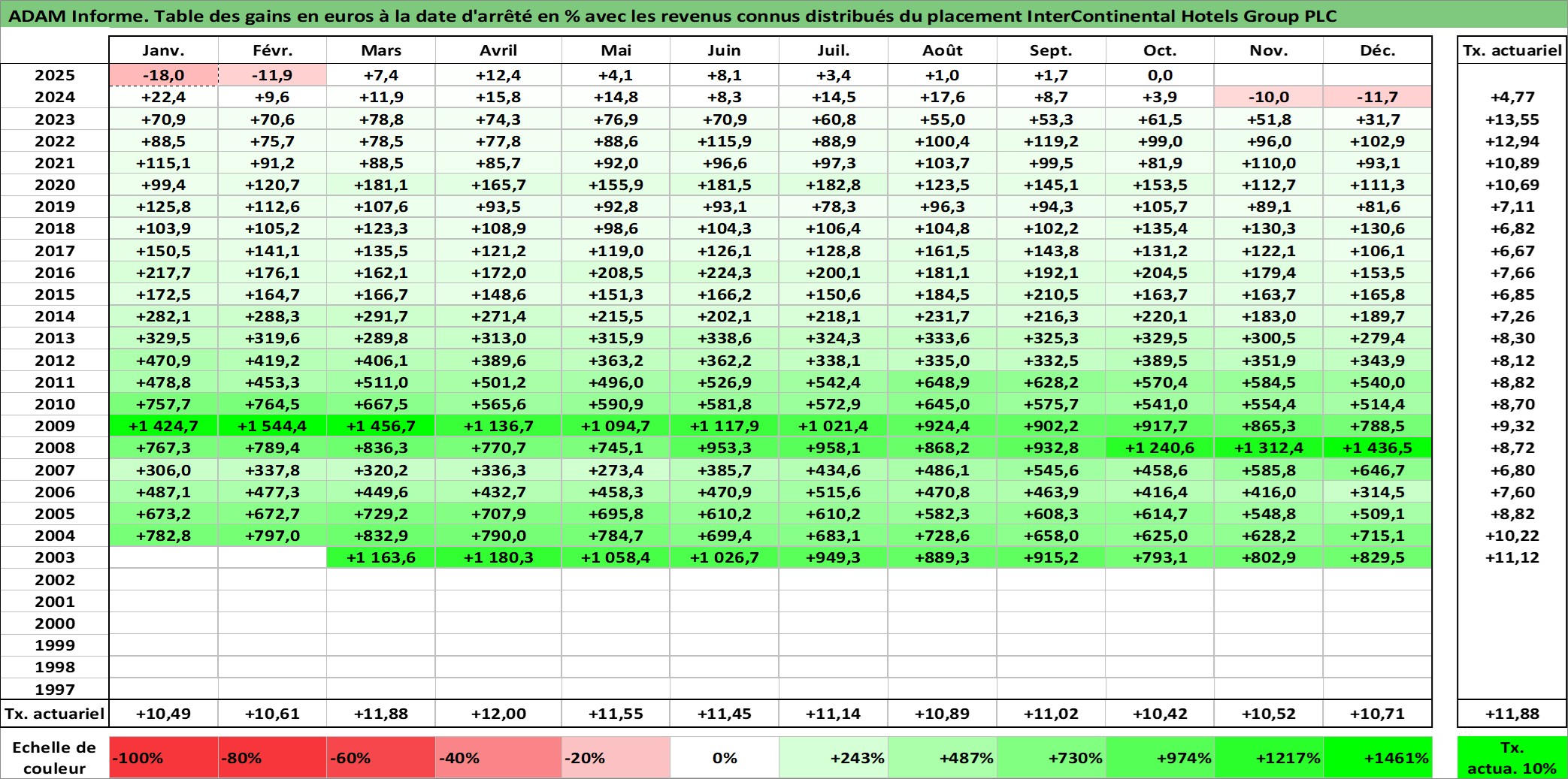Select the +1 544,4 cell in 2009
Image resolution: width=1568 pixels, height=779 pixels.
tap(272, 426)
